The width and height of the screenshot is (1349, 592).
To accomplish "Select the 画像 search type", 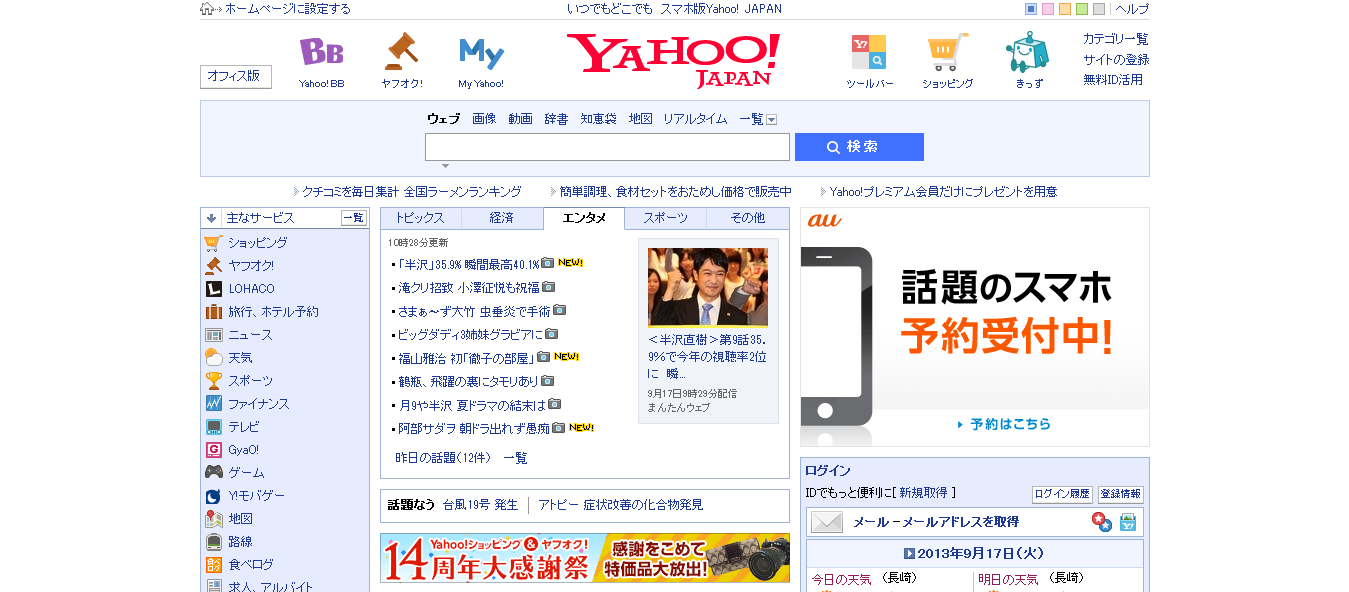I will click(x=484, y=119).
